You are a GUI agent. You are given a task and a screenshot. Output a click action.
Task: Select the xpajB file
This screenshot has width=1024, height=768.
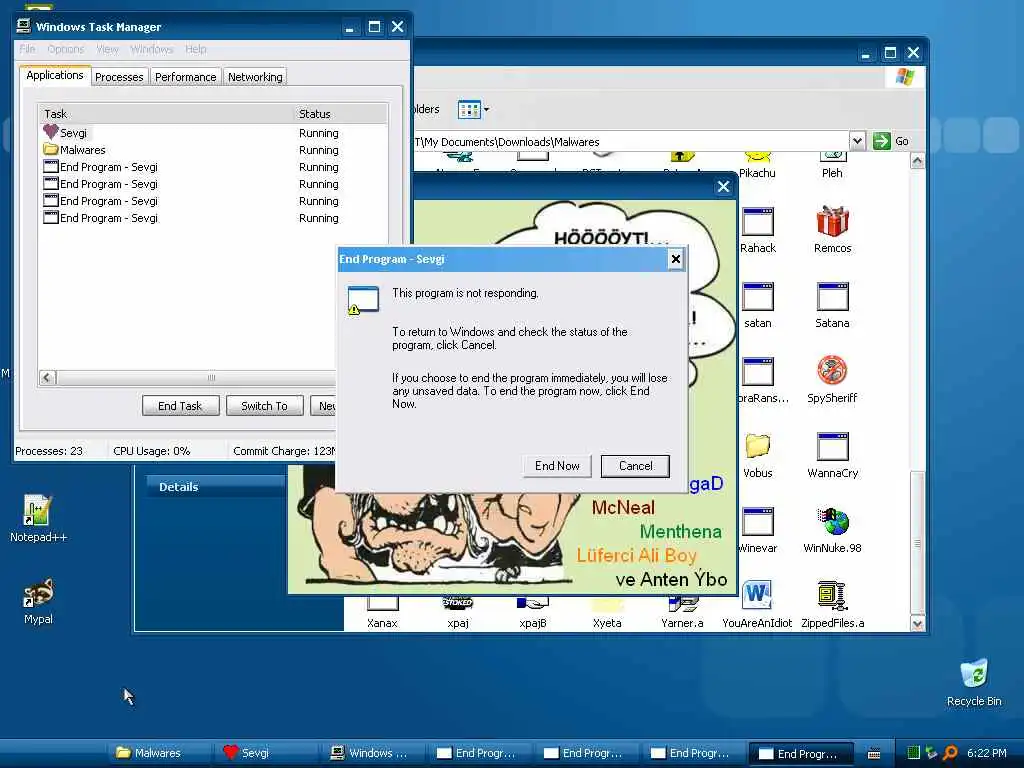click(x=533, y=615)
